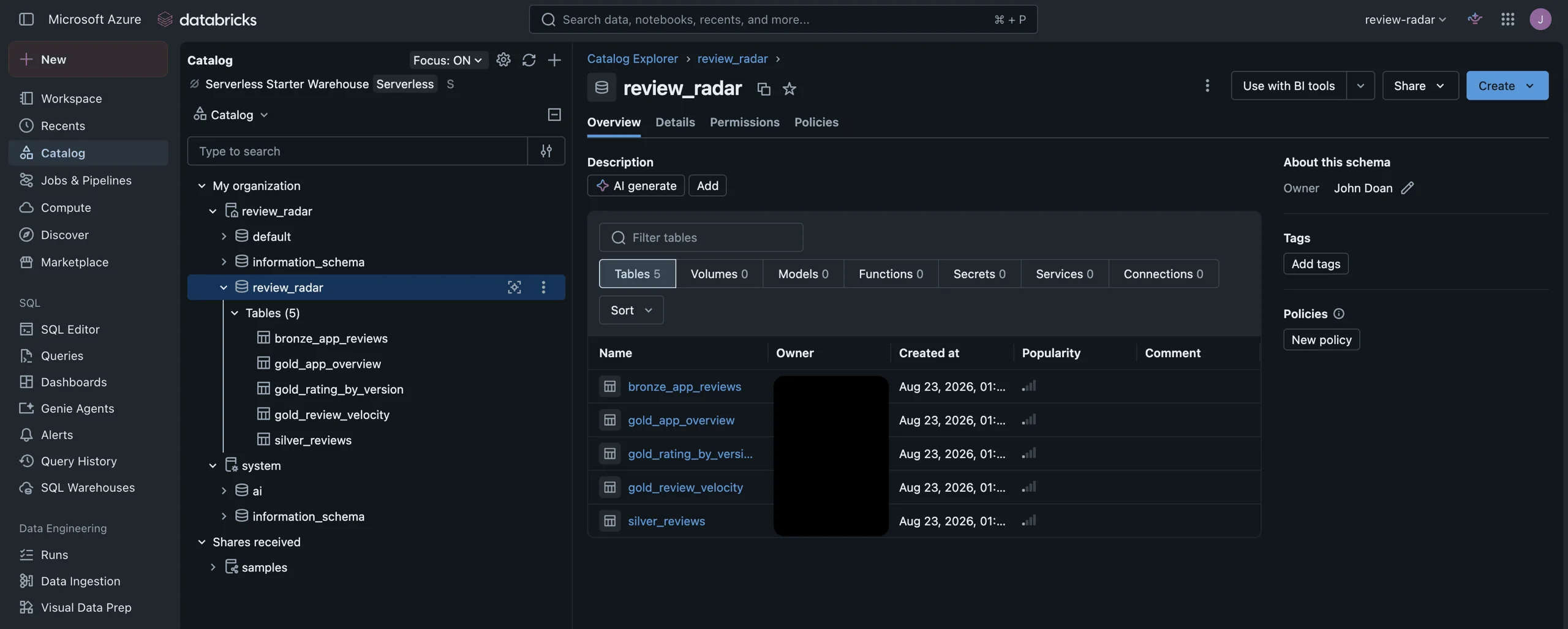Open the Sort dropdown
Viewport: 1568px width, 629px height.
pyautogui.click(x=631, y=310)
